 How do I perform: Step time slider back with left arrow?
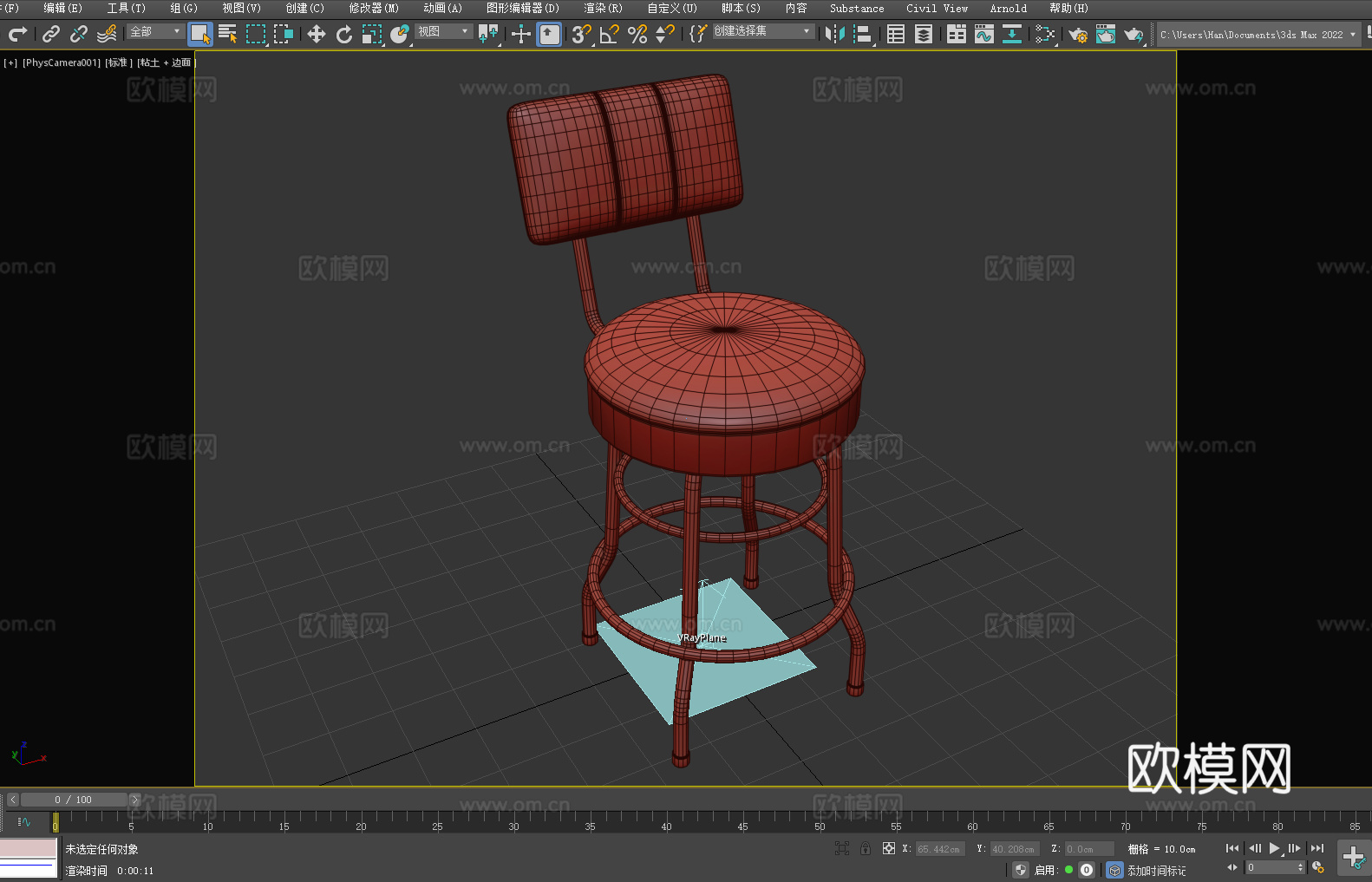13,800
